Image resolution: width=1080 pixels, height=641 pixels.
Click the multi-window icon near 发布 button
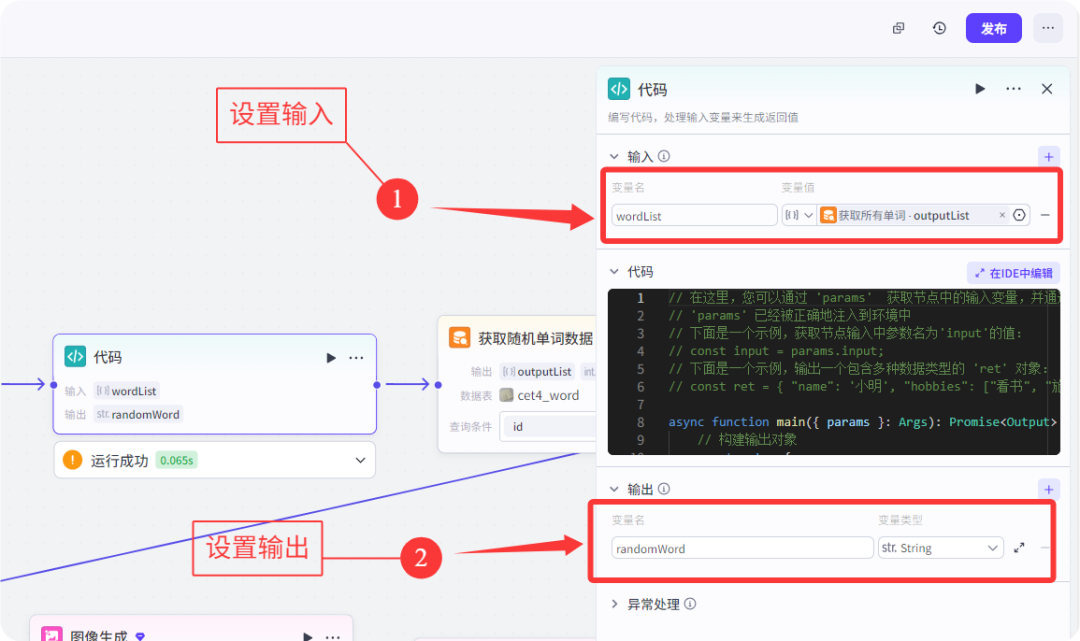(x=898, y=27)
